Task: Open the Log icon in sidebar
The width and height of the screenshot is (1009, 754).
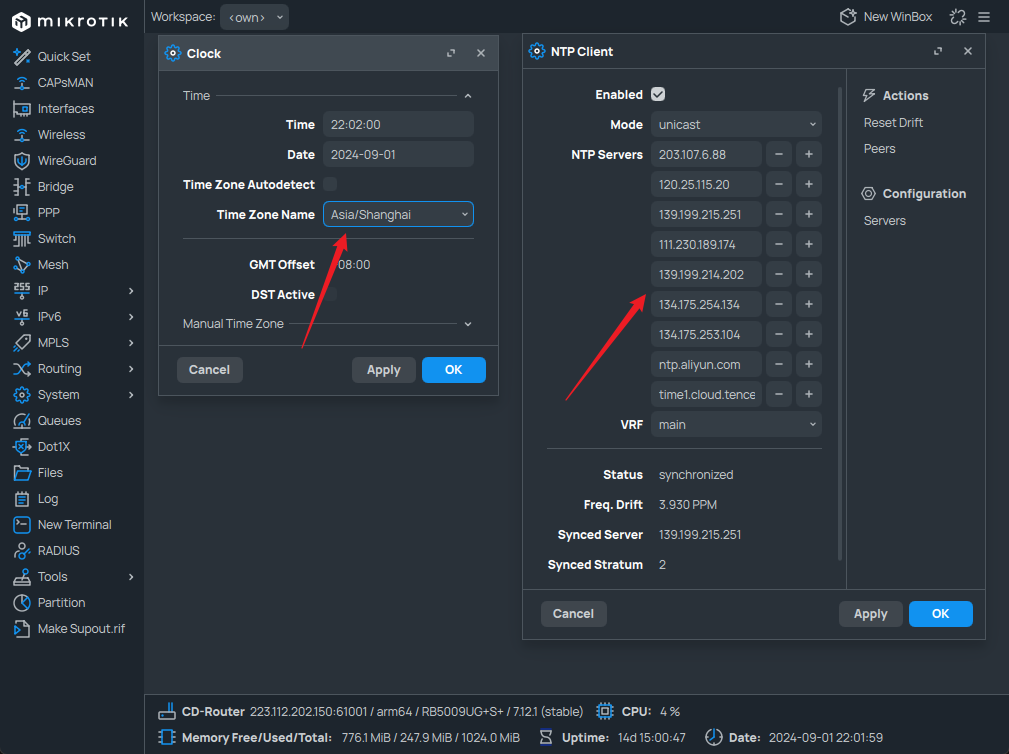Action: [x=22, y=499]
